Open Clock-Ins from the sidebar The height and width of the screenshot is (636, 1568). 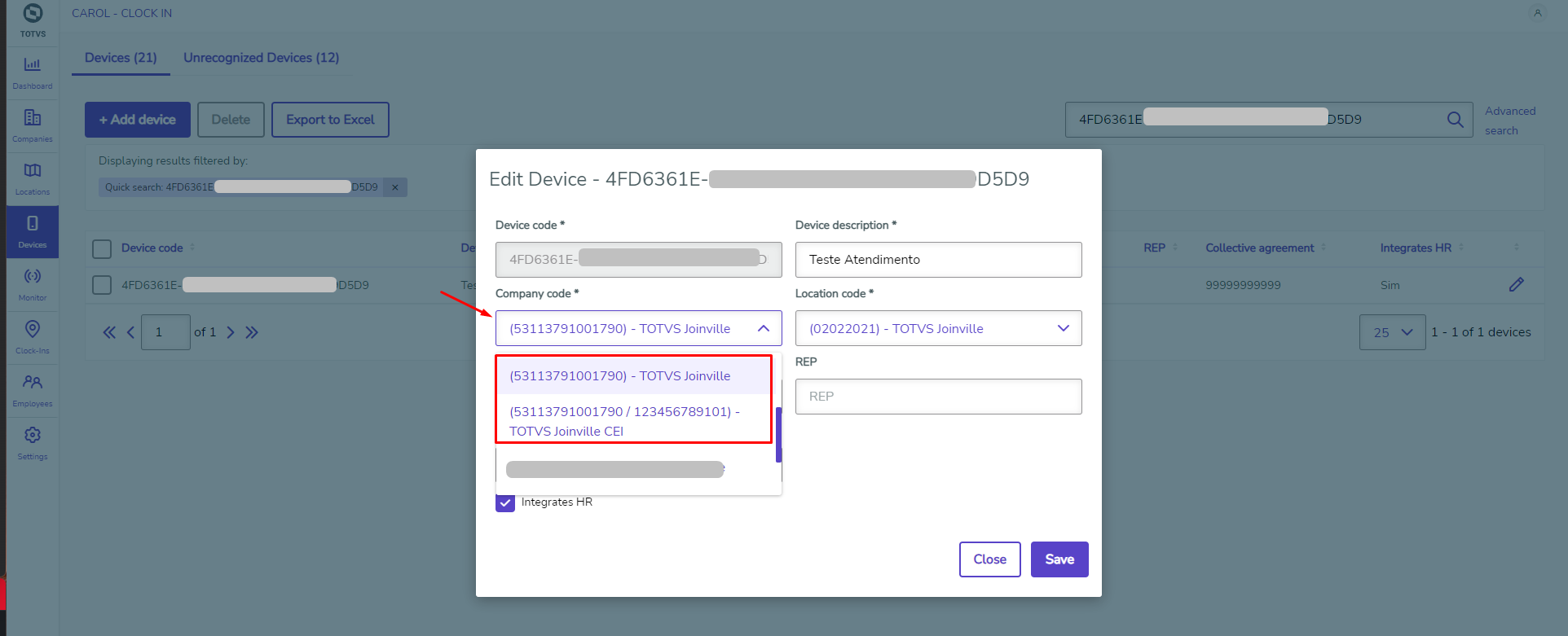pyautogui.click(x=33, y=336)
